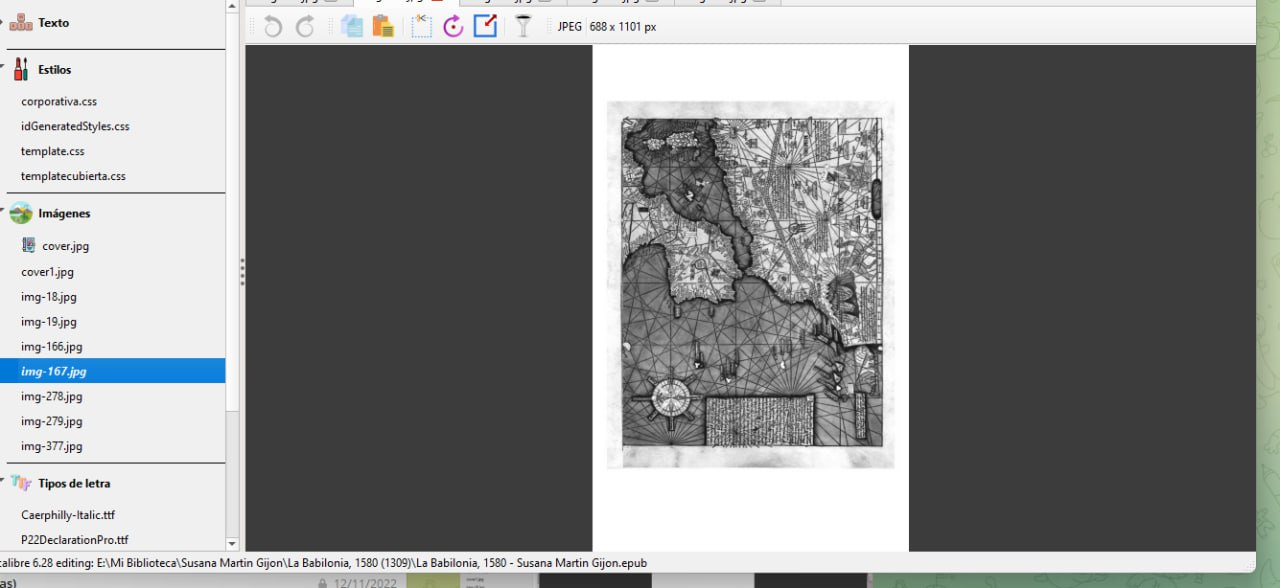
Task: Select cover.jpg in the images list
Action: [65, 246]
